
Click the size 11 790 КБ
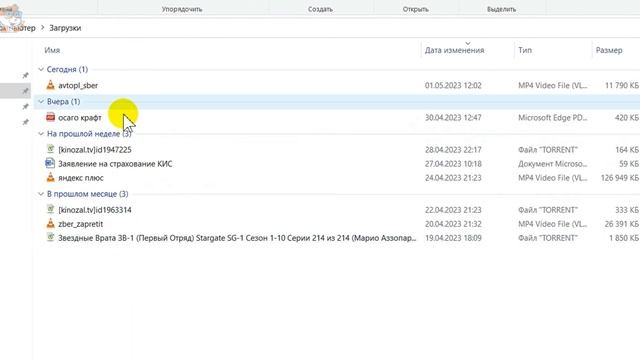[x=622, y=85]
